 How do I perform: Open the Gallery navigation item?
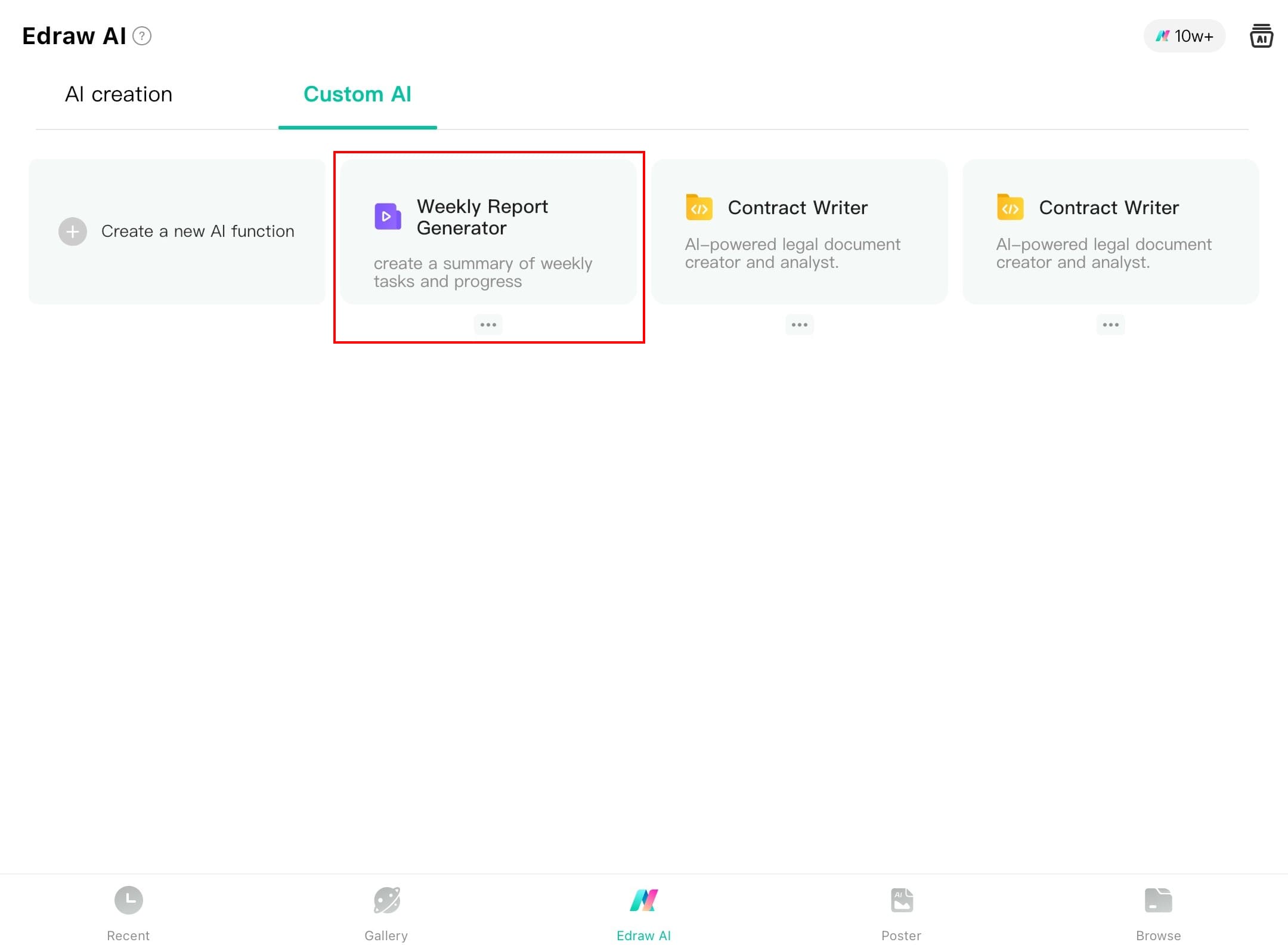pos(386,912)
